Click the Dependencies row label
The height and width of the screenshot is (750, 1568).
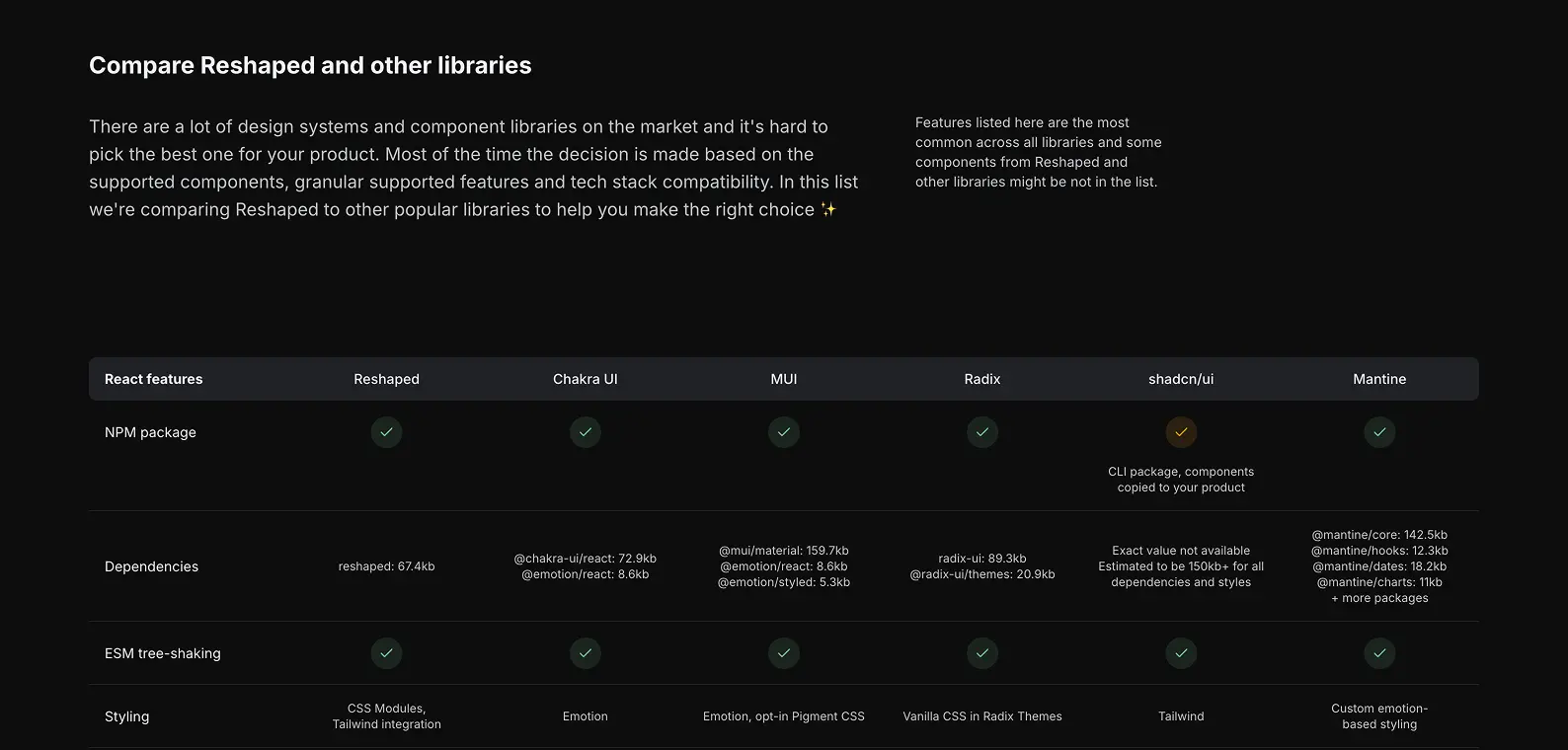click(x=151, y=566)
